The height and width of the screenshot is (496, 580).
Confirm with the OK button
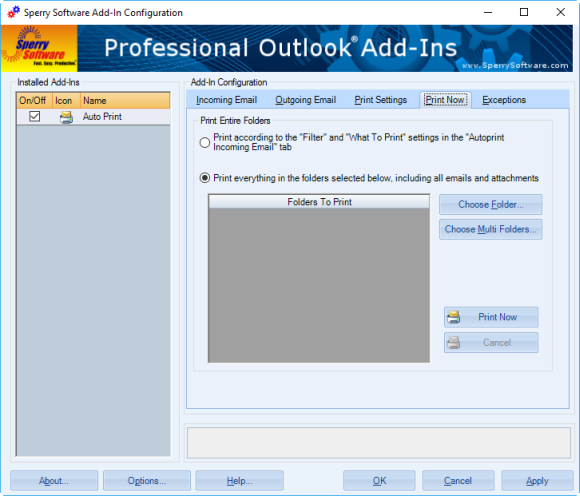[x=379, y=480]
